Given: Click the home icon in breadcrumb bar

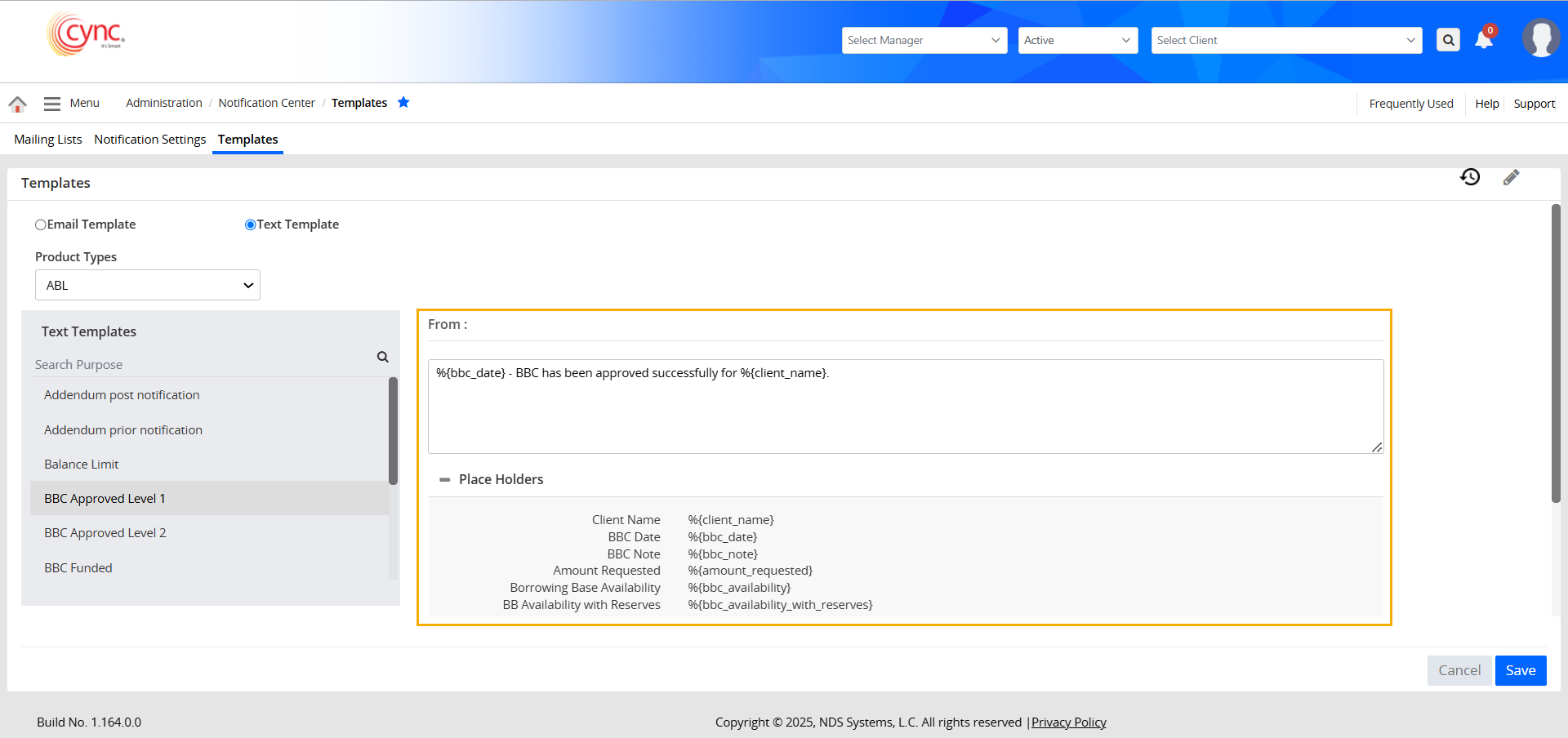Looking at the screenshot, I should point(17,104).
